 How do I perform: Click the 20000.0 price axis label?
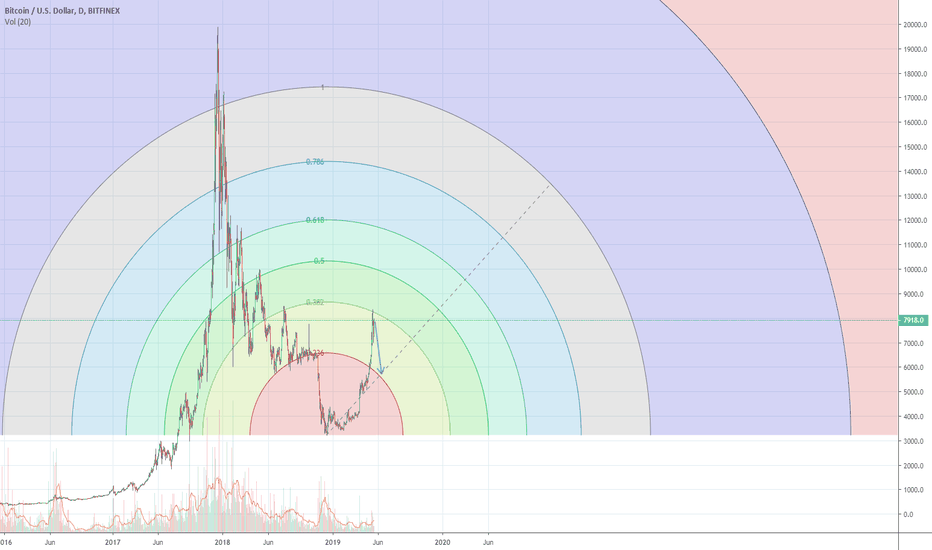pyautogui.click(x=915, y=25)
